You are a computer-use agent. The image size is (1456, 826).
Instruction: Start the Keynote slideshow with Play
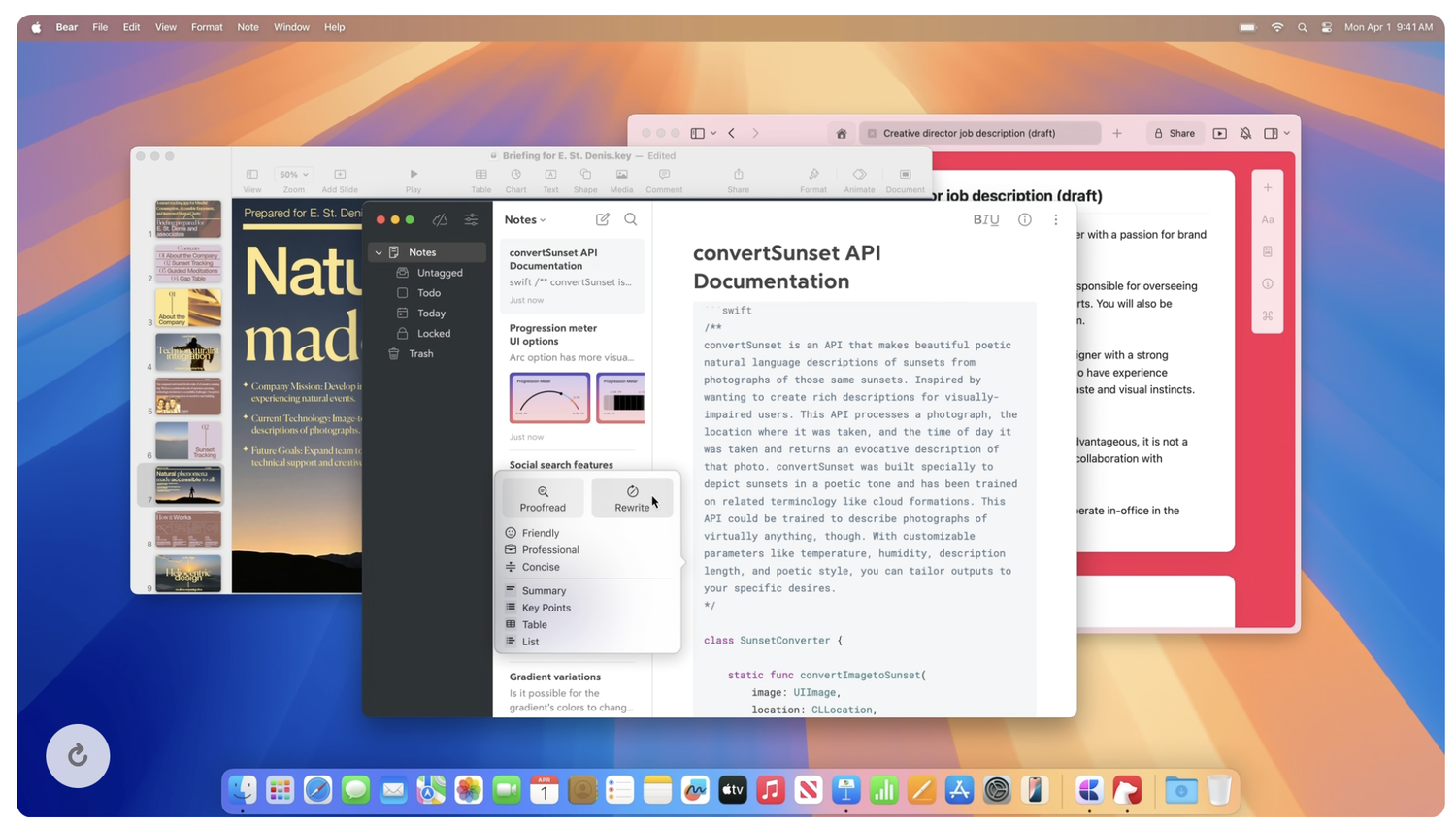414,181
